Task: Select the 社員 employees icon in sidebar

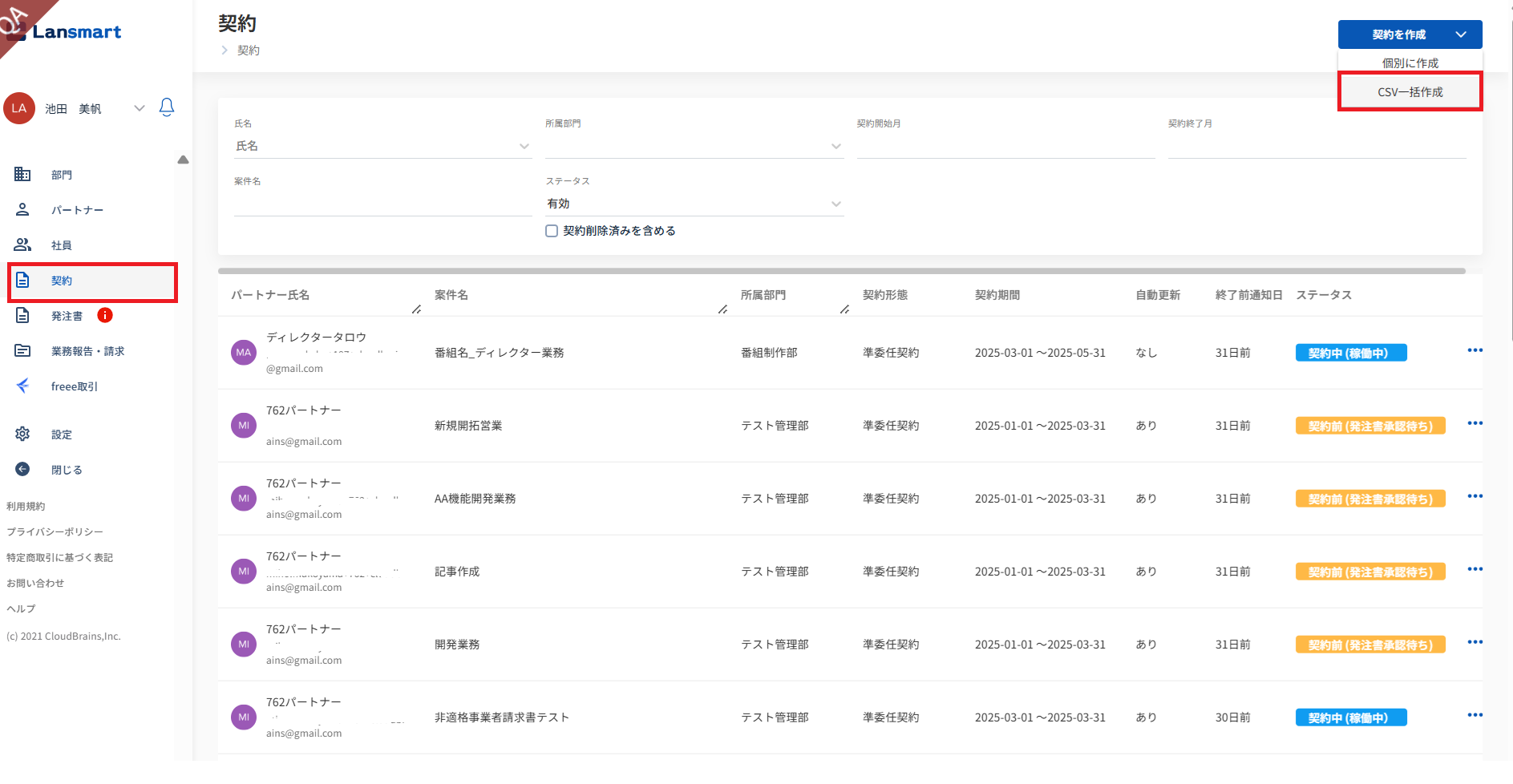Action: coord(22,245)
